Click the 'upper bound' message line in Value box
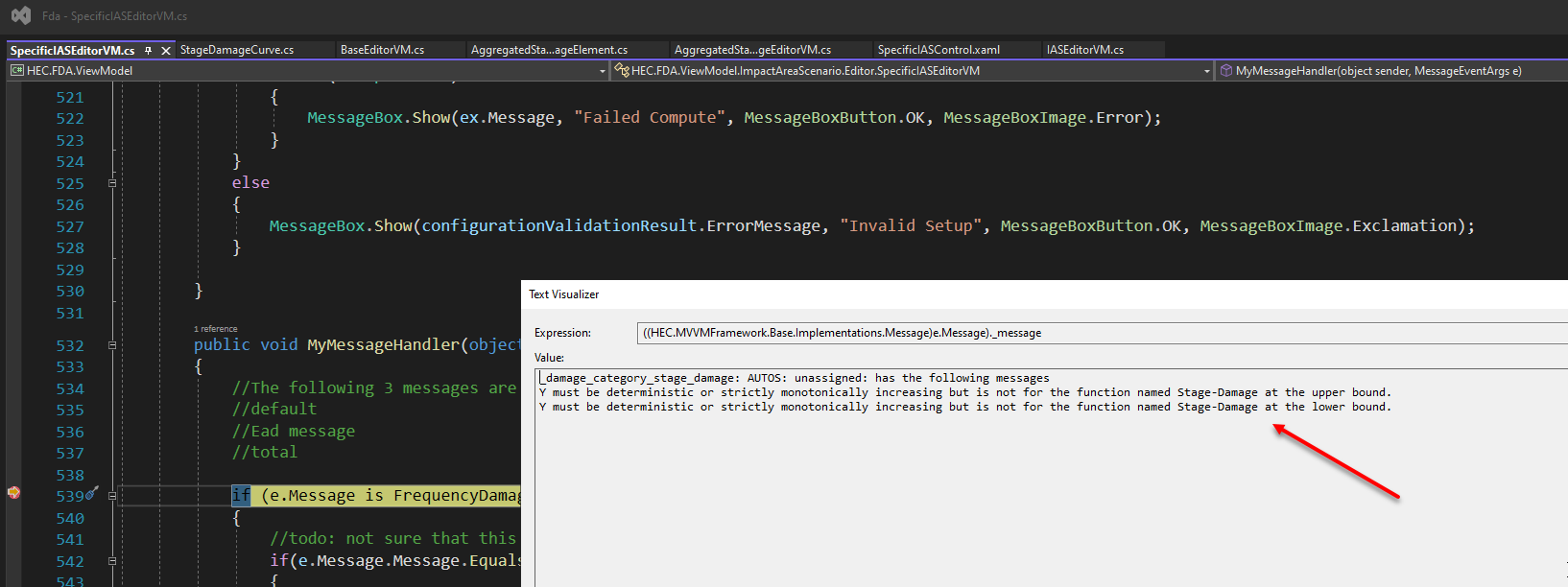Image resolution: width=1568 pixels, height=587 pixels. pyautogui.click(x=964, y=392)
